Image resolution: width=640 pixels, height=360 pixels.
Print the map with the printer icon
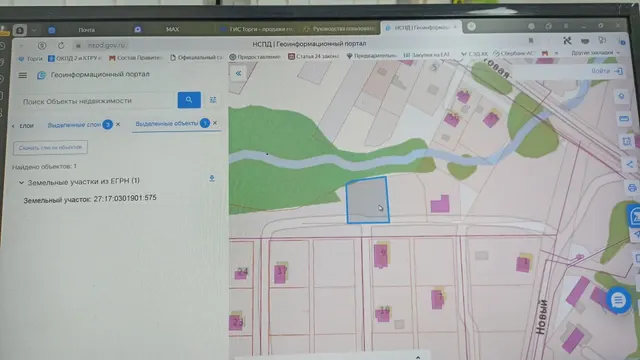pyautogui.click(x=632, y=188)
